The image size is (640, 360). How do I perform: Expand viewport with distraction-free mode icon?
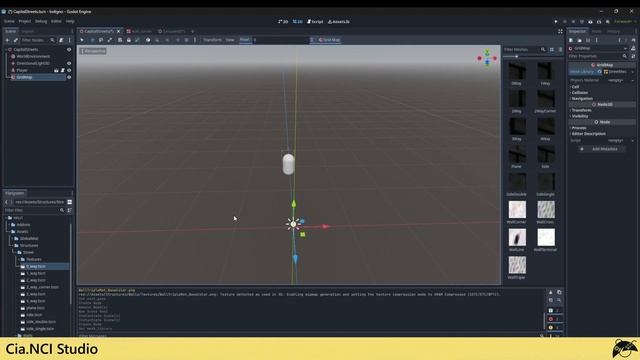pos(560,31)
